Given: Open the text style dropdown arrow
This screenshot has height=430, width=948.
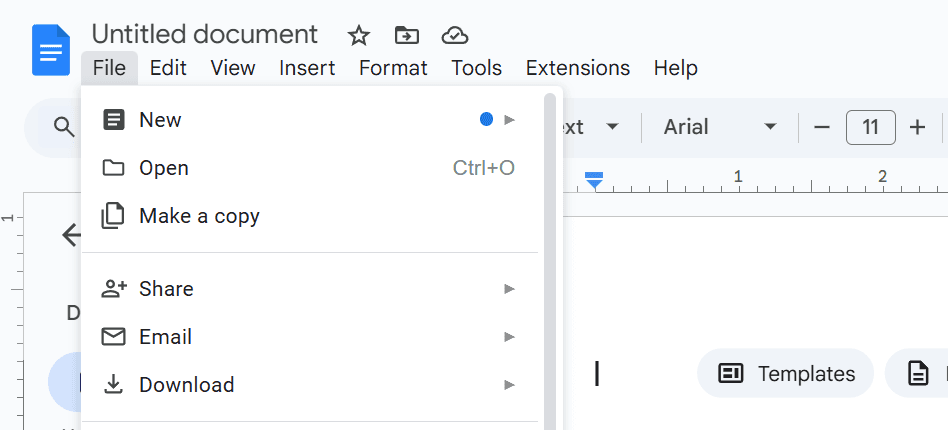Looking at the screenshot, I should pos(612,127).
